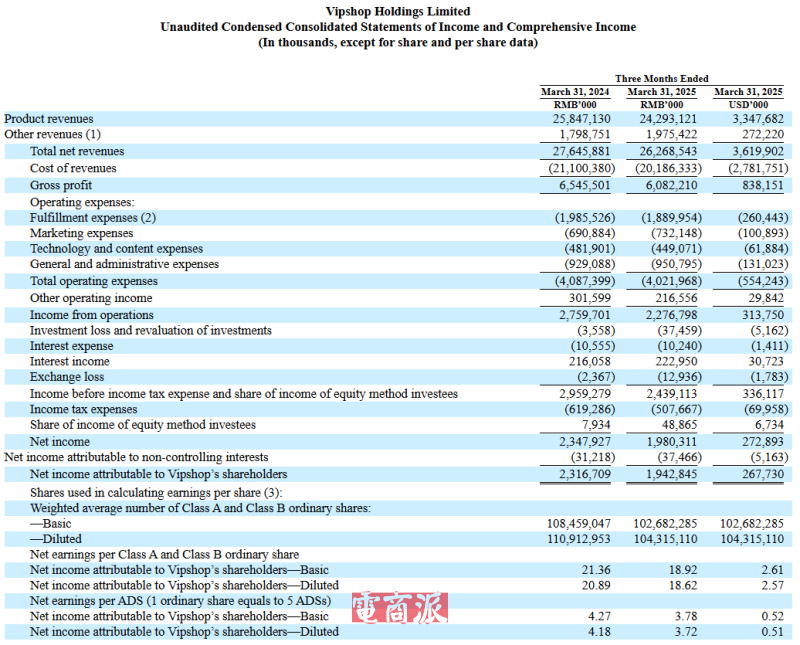Screen dimensions: 800x645
Task: Click per-ADS Diluted earnings value 3.72
Action: point(686,632)
